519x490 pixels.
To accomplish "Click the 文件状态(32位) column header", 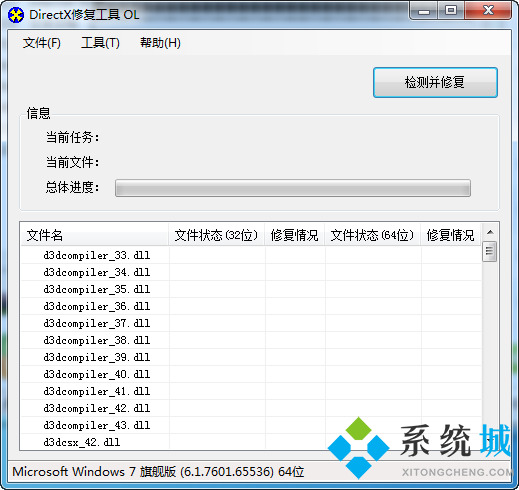I will coord(216,235).
